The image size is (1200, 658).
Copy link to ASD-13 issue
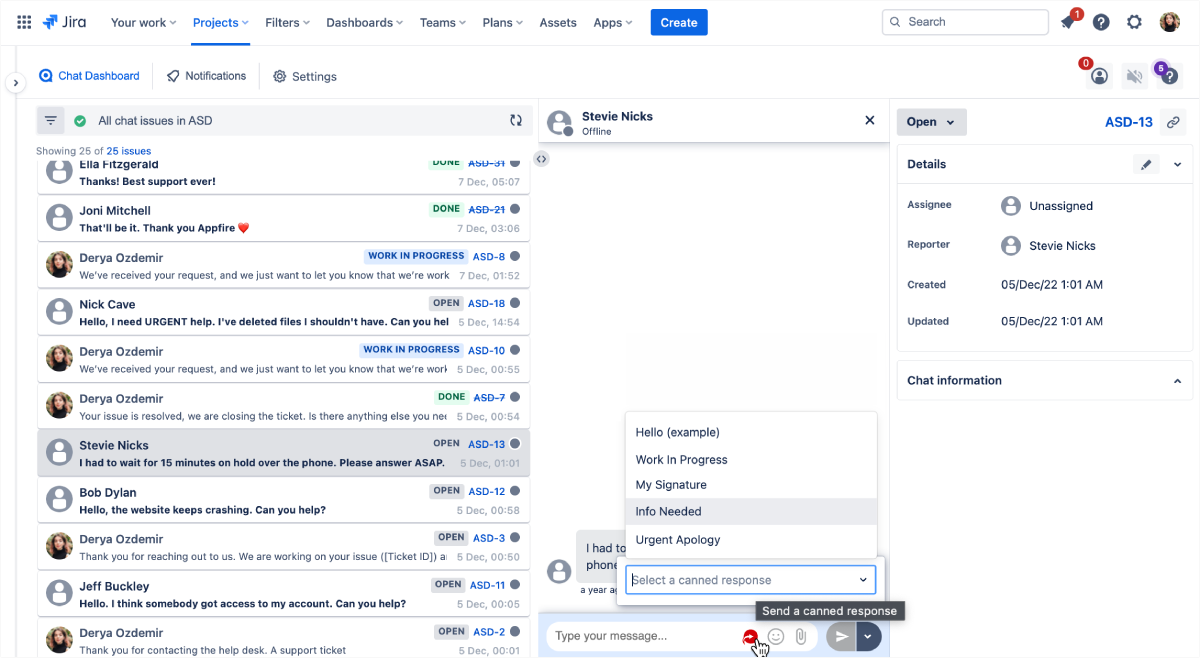(1174, 122)
